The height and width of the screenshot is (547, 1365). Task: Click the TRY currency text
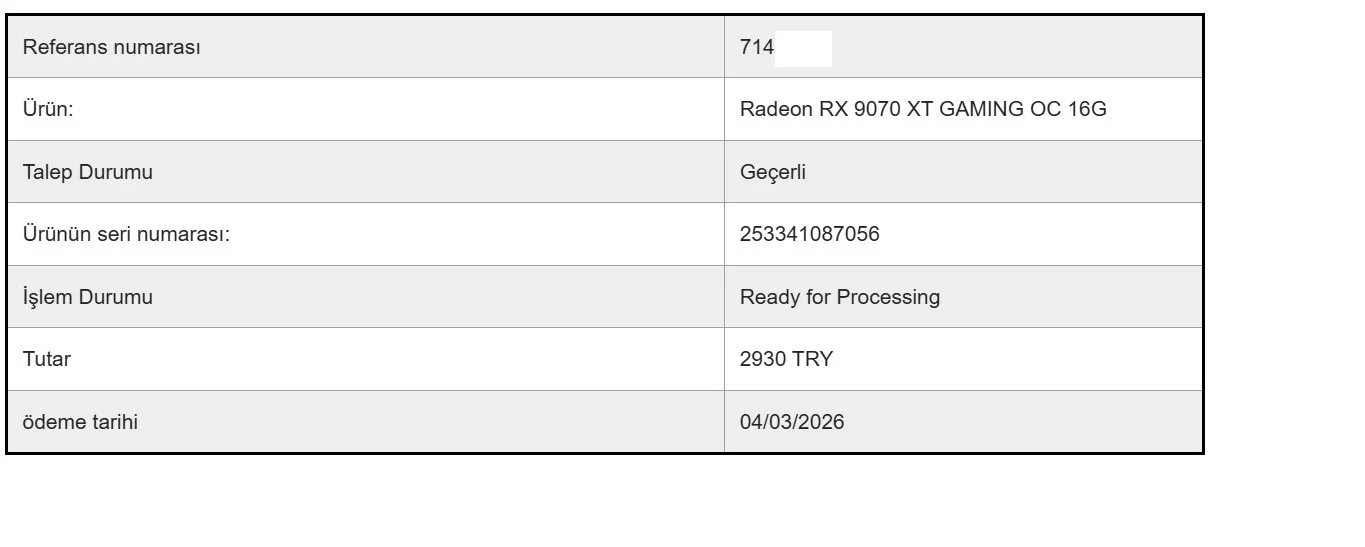[x=812, y=359]
